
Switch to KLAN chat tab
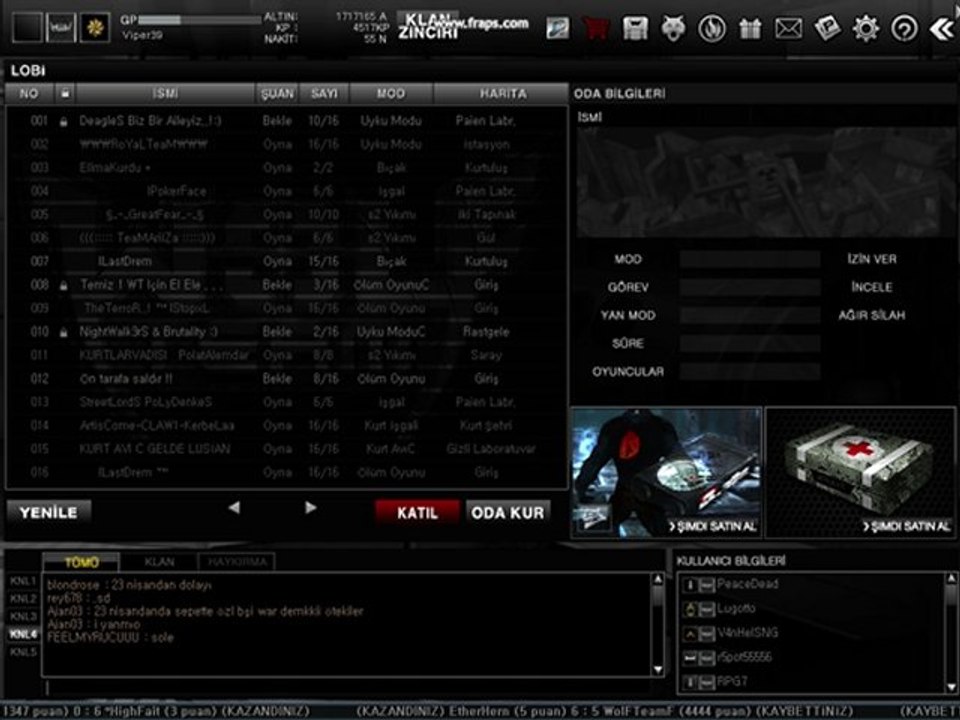click(x=159, y=562)
